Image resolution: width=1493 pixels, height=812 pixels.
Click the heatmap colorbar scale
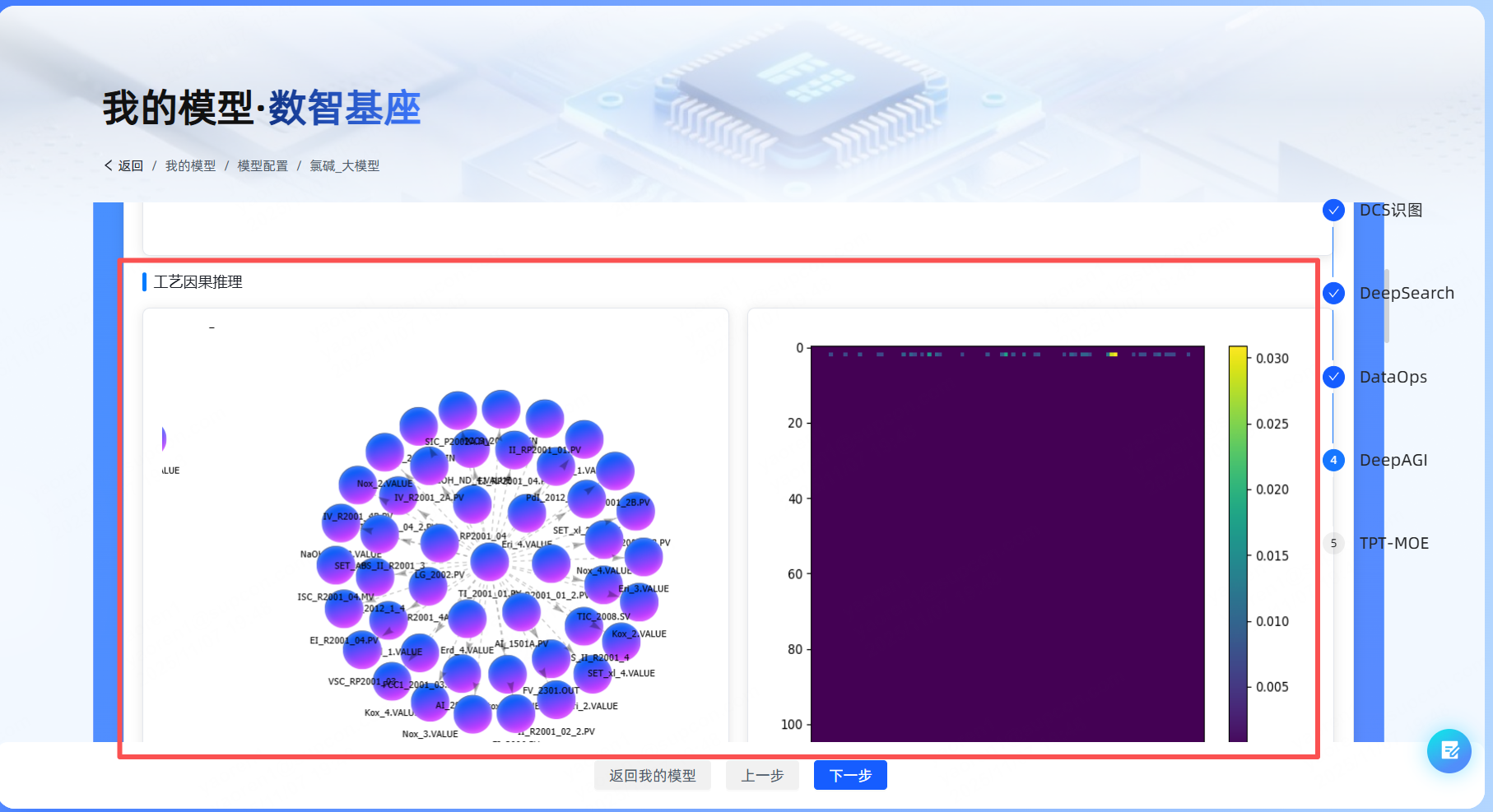(1238, 543)
